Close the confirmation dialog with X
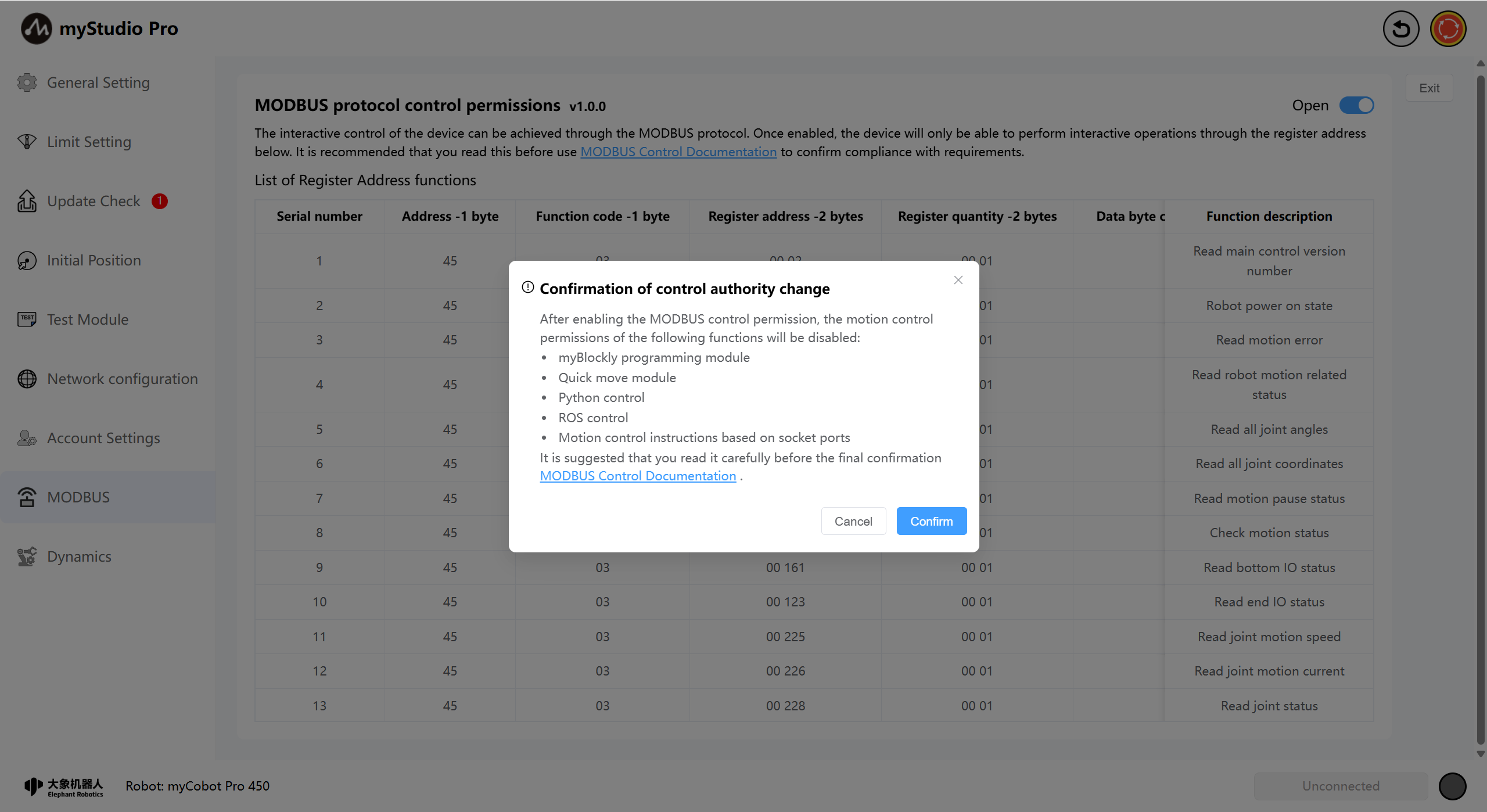The height and width of the screenshot is (812, 1487). pos(958,280)
